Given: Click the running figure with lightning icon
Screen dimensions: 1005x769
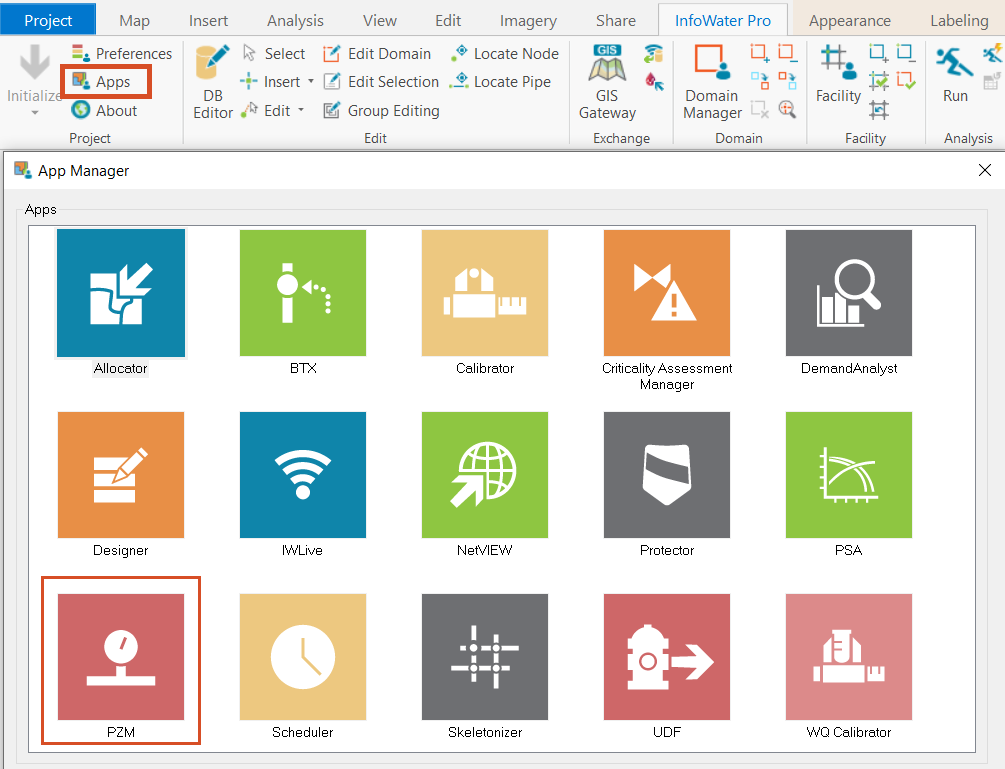Looking at the screenshot, I should (993, 53).
